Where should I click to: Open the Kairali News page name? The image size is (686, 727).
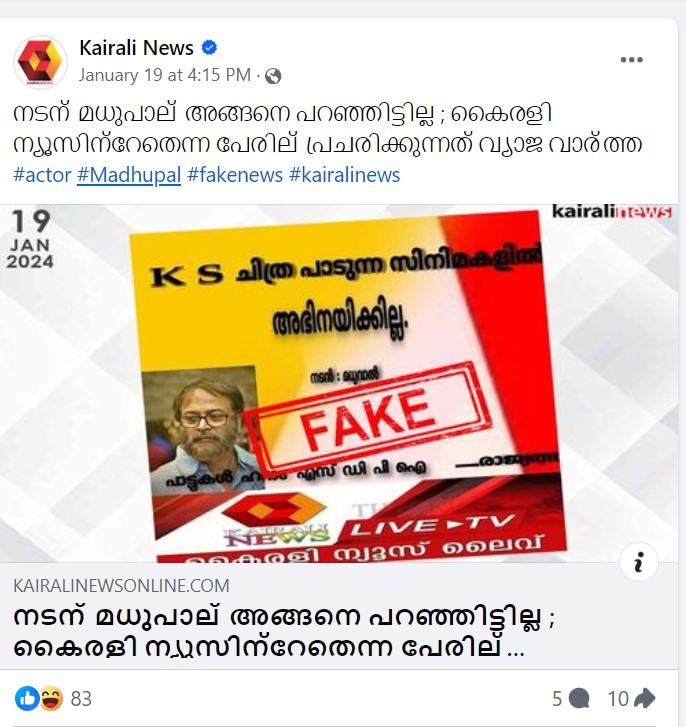pos(136,48)
